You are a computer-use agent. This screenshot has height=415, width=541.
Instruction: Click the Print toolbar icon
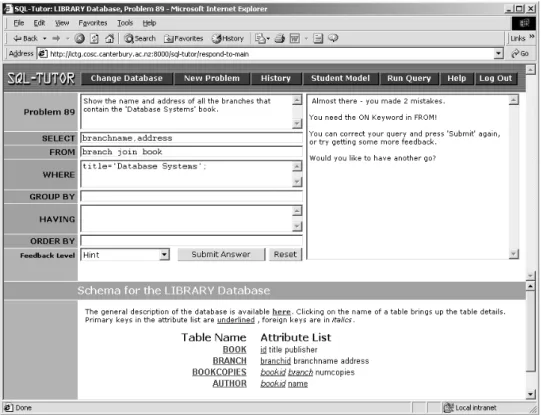pos(279,38)
